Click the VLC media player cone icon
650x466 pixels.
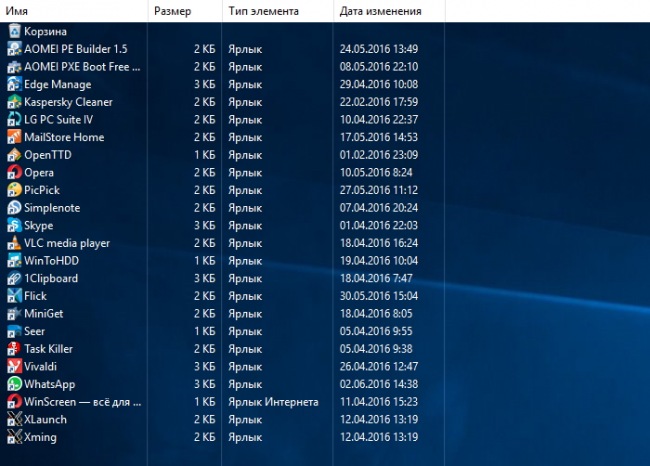click(14, 243)
